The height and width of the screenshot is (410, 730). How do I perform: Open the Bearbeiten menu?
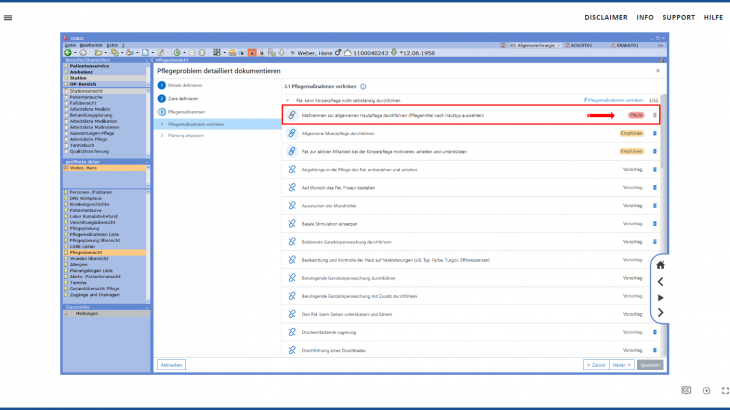click(x=86, y=44)
